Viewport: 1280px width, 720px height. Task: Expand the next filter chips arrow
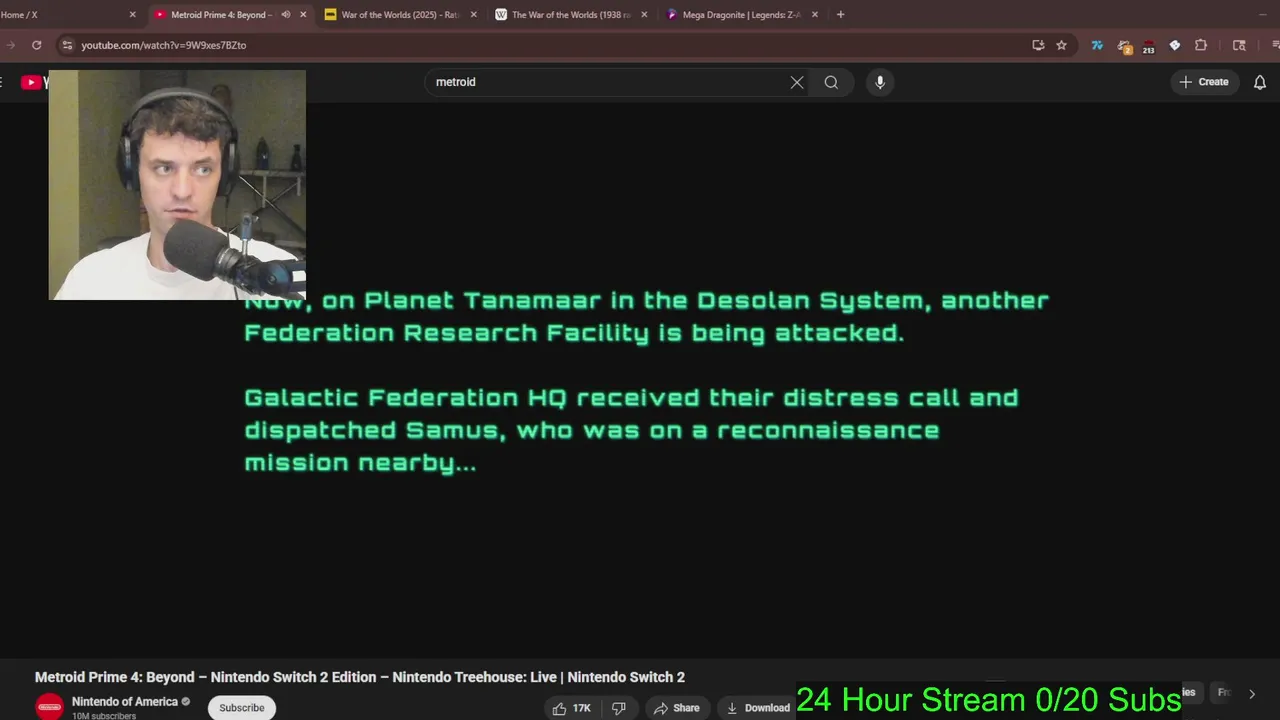pyautogui.click(x=1251, y=693)
